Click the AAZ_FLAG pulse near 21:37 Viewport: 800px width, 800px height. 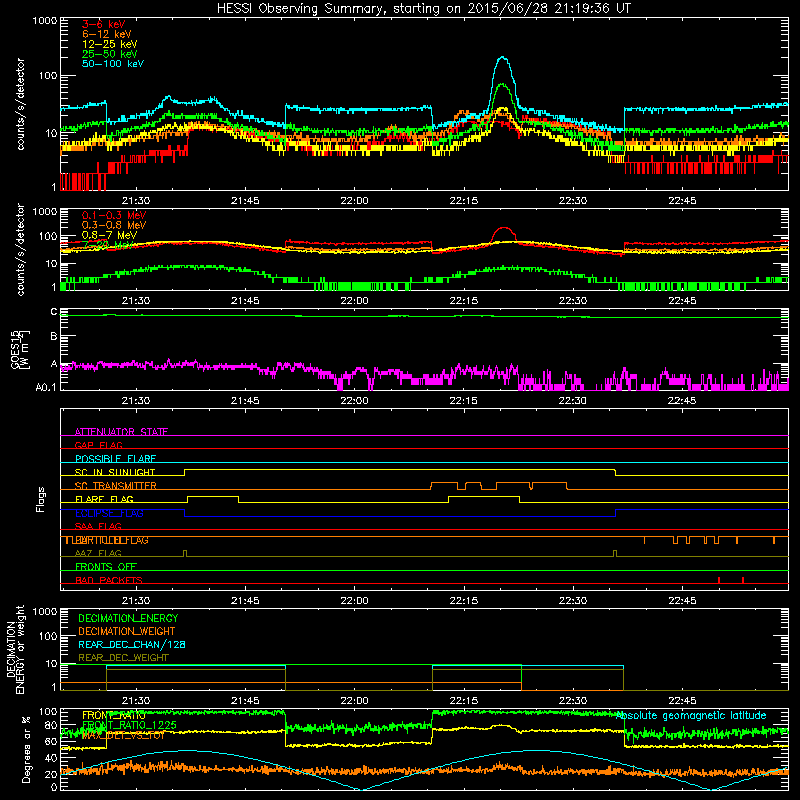(185, 553)
